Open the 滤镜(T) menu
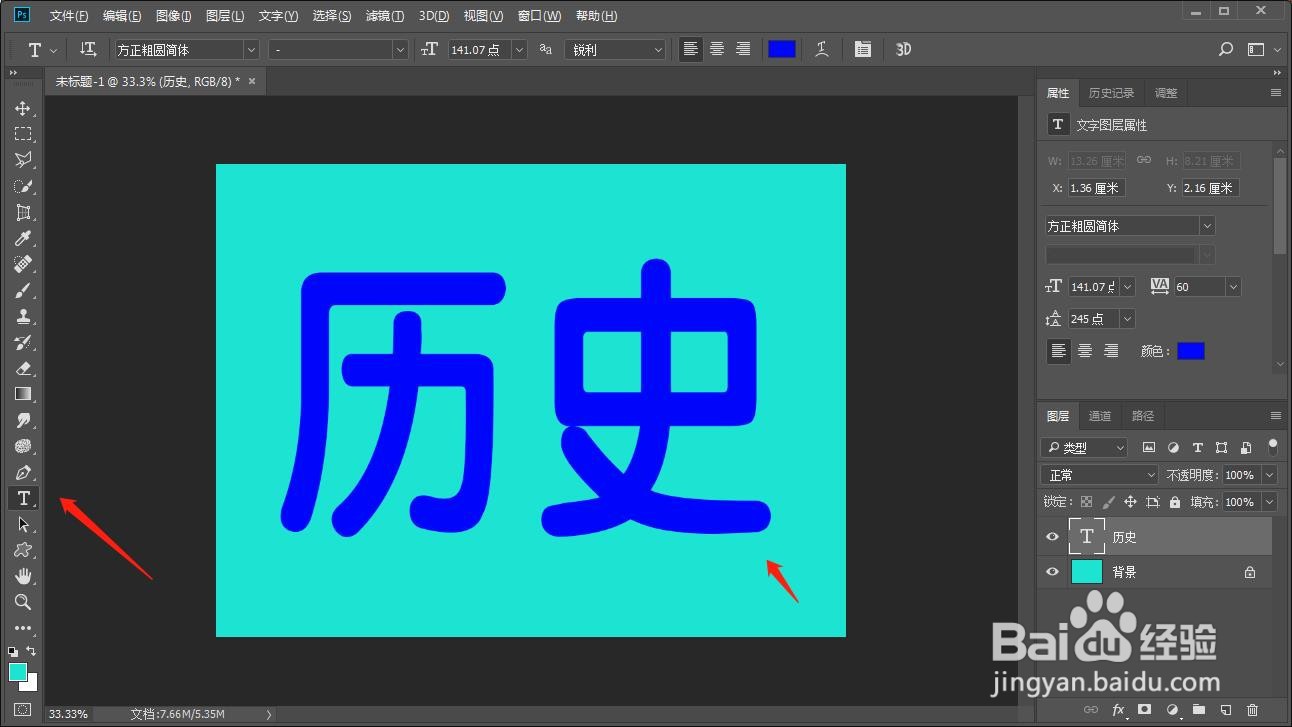Viewport: 1292px width, 727px height. 385,16
